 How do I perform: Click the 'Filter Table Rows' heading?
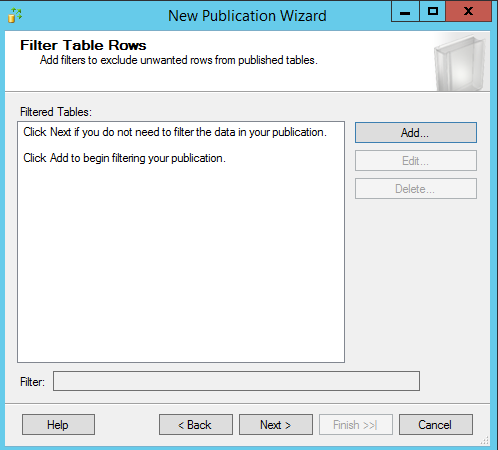[x=83, y=45]
